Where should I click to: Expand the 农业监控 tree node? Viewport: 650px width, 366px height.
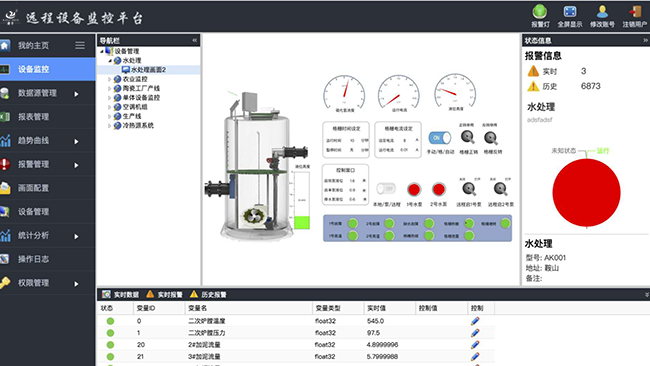[109, 79]
